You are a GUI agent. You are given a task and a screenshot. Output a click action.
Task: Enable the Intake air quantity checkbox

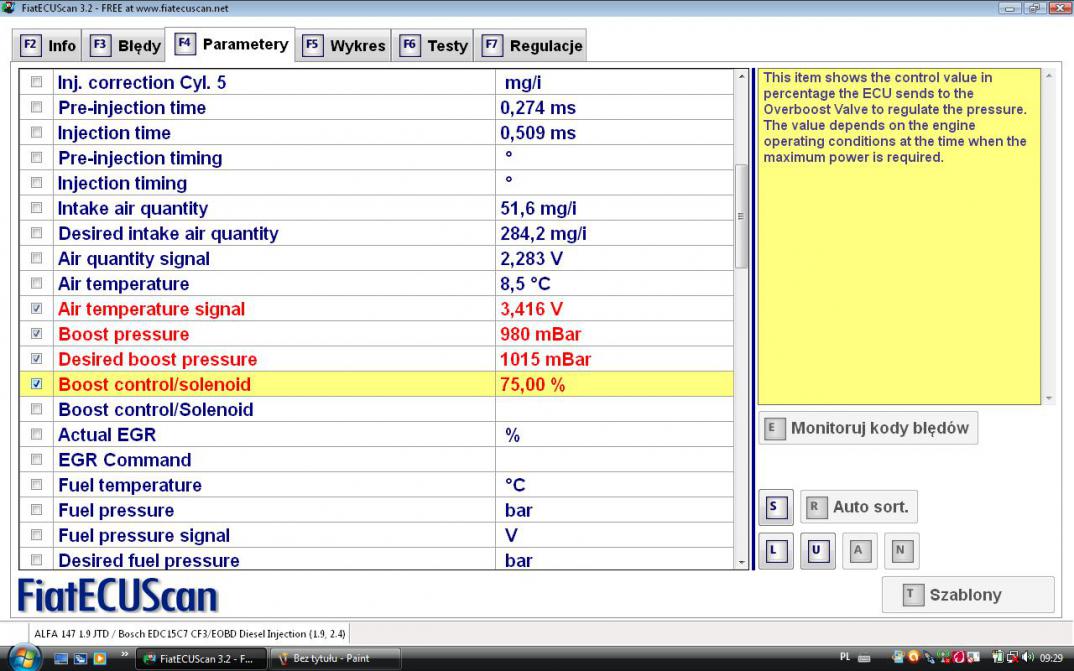point(37,208)
